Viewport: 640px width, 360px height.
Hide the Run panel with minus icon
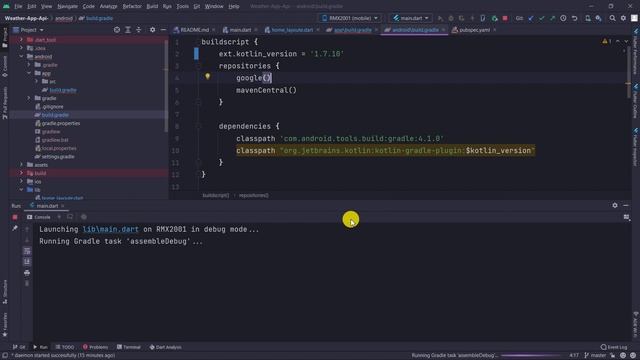(x=626, y=206)
